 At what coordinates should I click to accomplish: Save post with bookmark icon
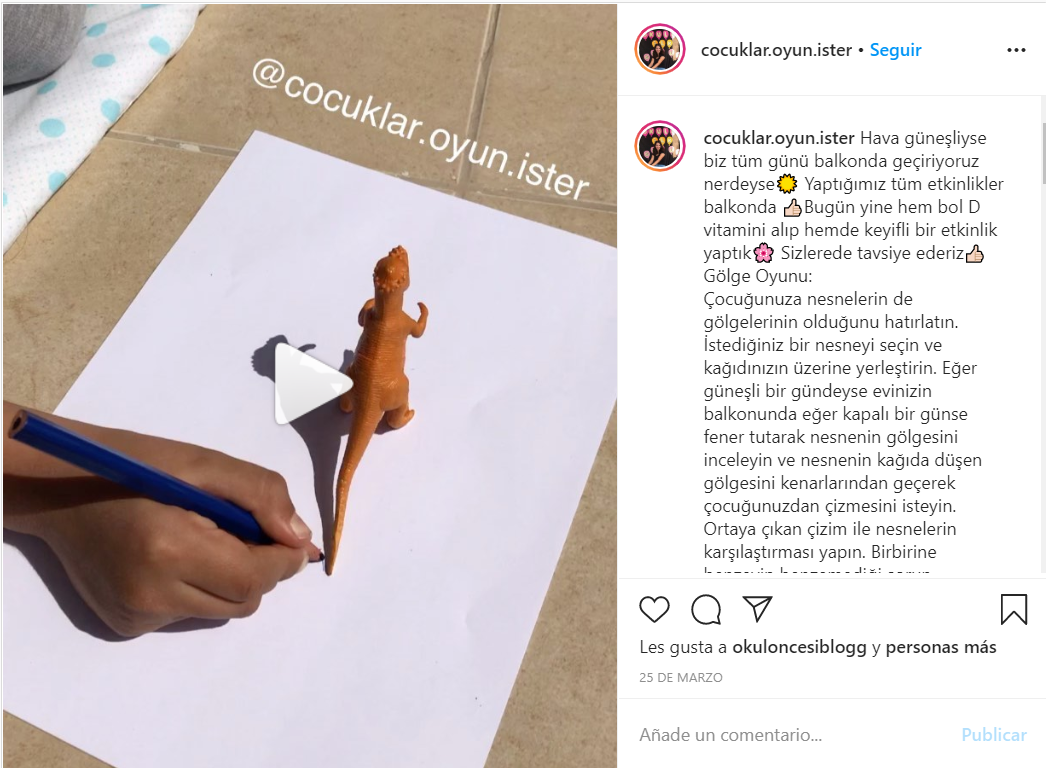pyautogui.click(x=1013, y=609)
